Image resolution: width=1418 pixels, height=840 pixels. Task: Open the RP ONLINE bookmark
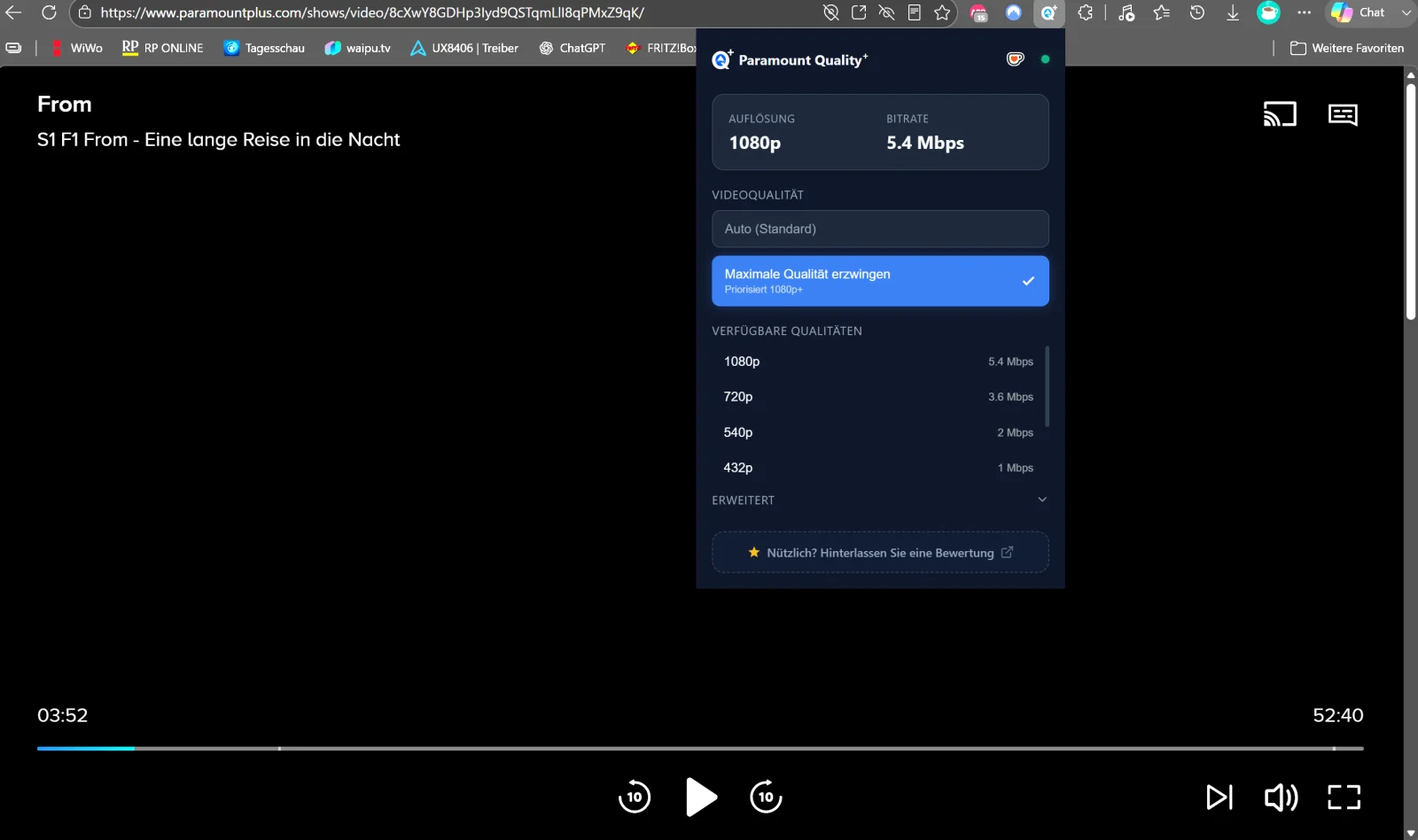click(x=163, y=48)
